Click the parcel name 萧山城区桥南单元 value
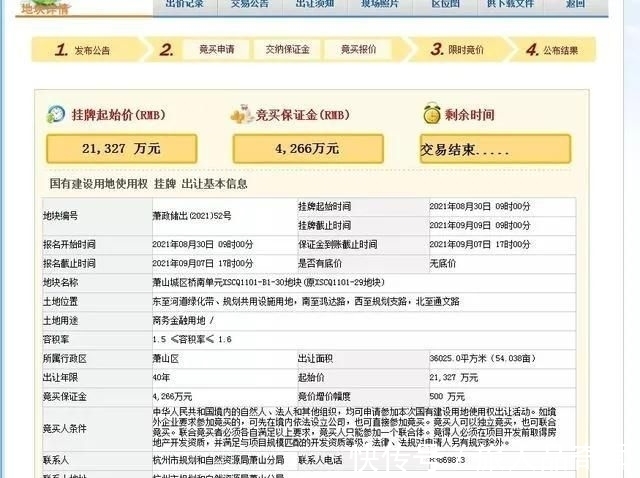640x478 pixels. click(x=269, y=282)
